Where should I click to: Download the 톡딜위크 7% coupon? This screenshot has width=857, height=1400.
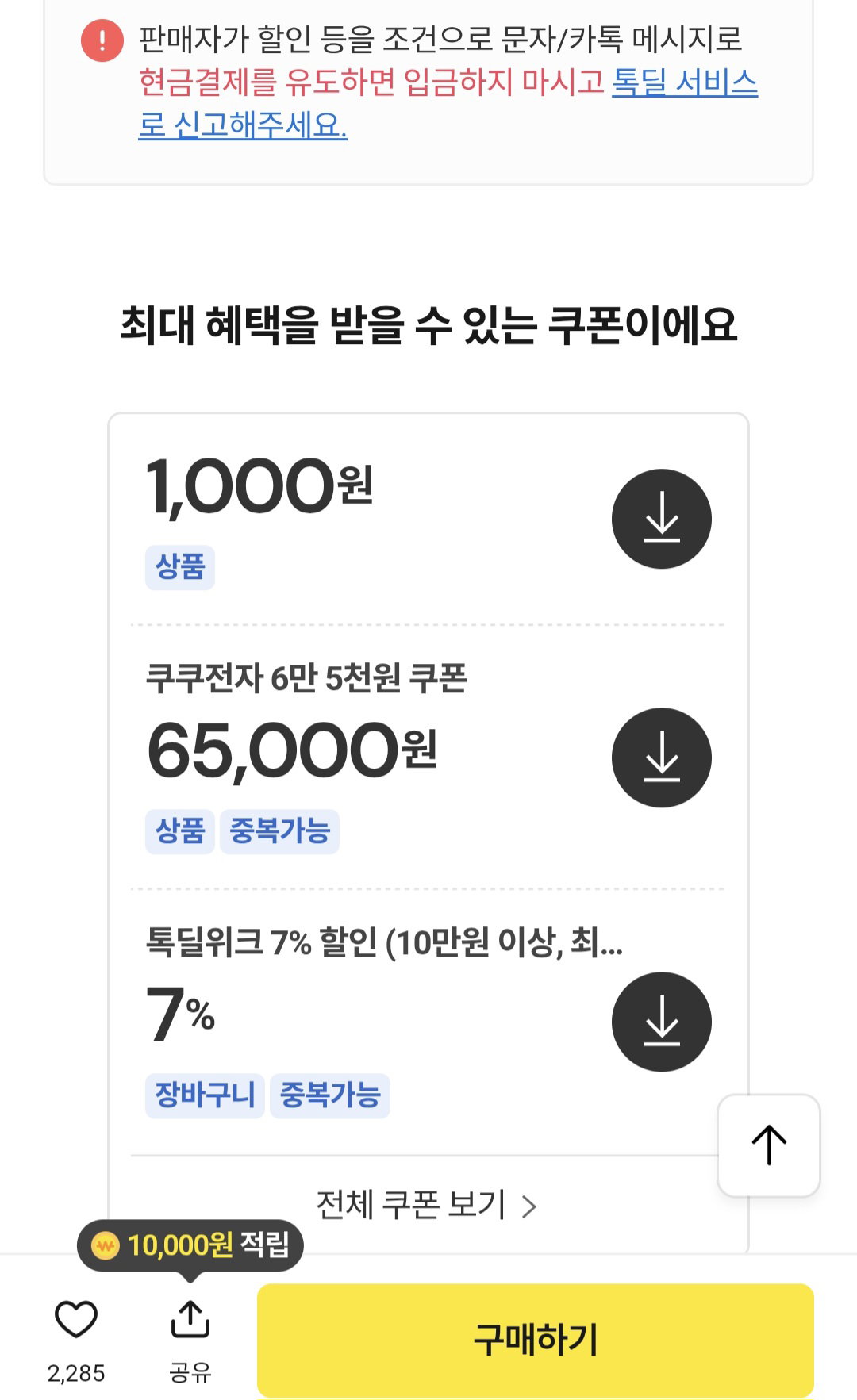[x=661, y=1022]
